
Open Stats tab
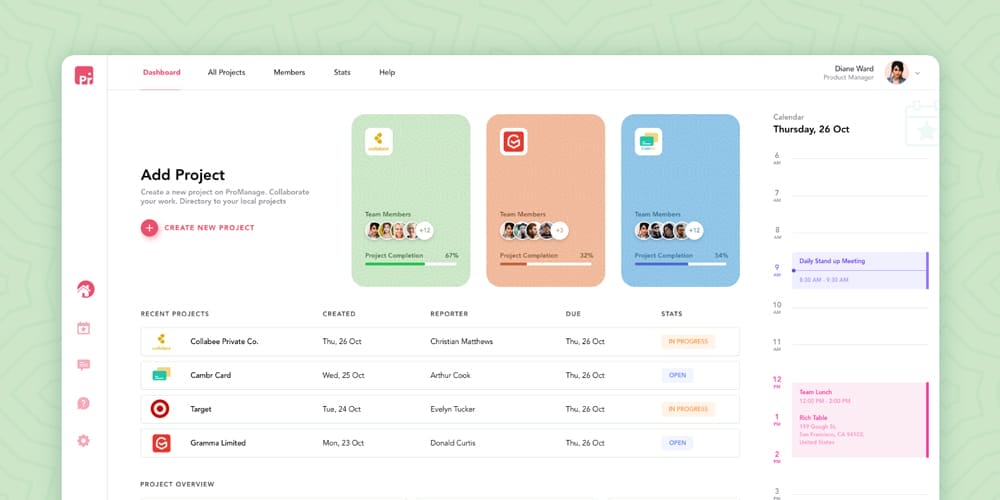(342, 73)
